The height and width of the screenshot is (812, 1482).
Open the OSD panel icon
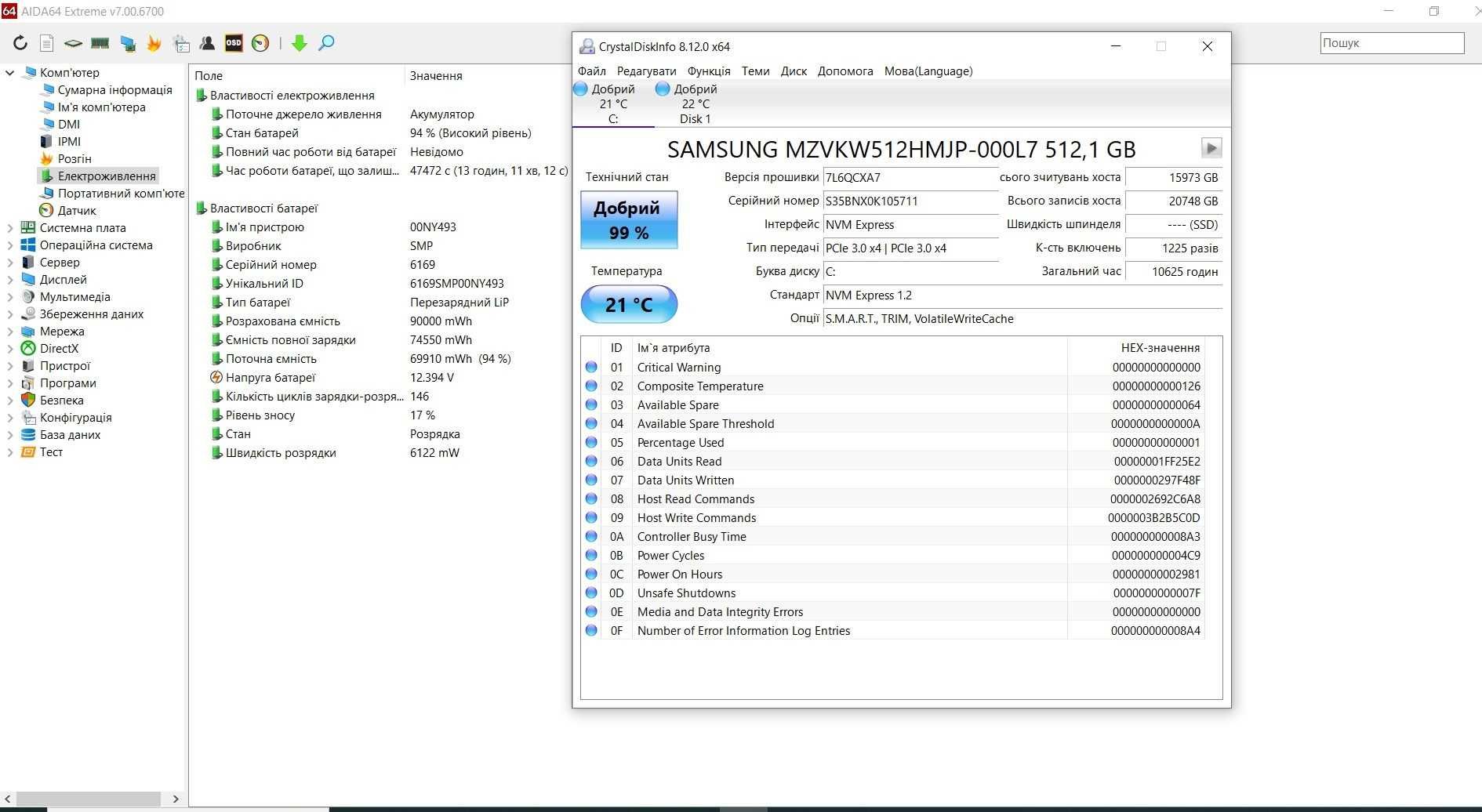pos(234,43)
